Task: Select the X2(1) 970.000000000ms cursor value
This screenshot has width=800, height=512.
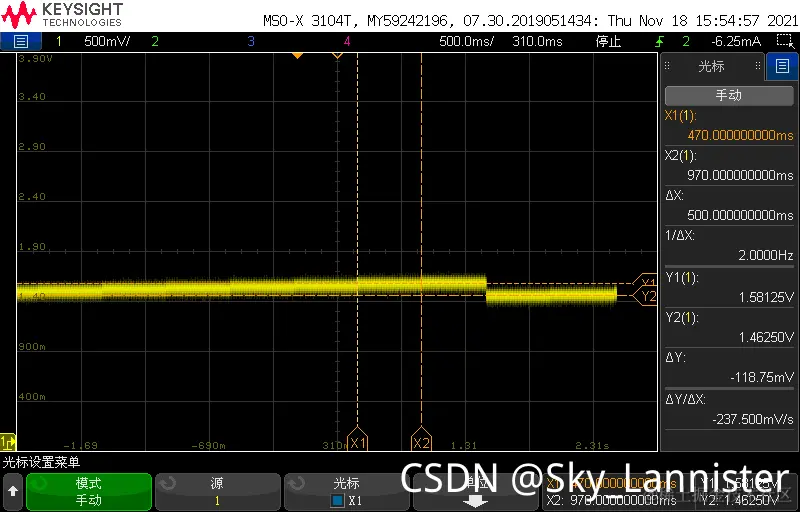Action: pos(729,166)
